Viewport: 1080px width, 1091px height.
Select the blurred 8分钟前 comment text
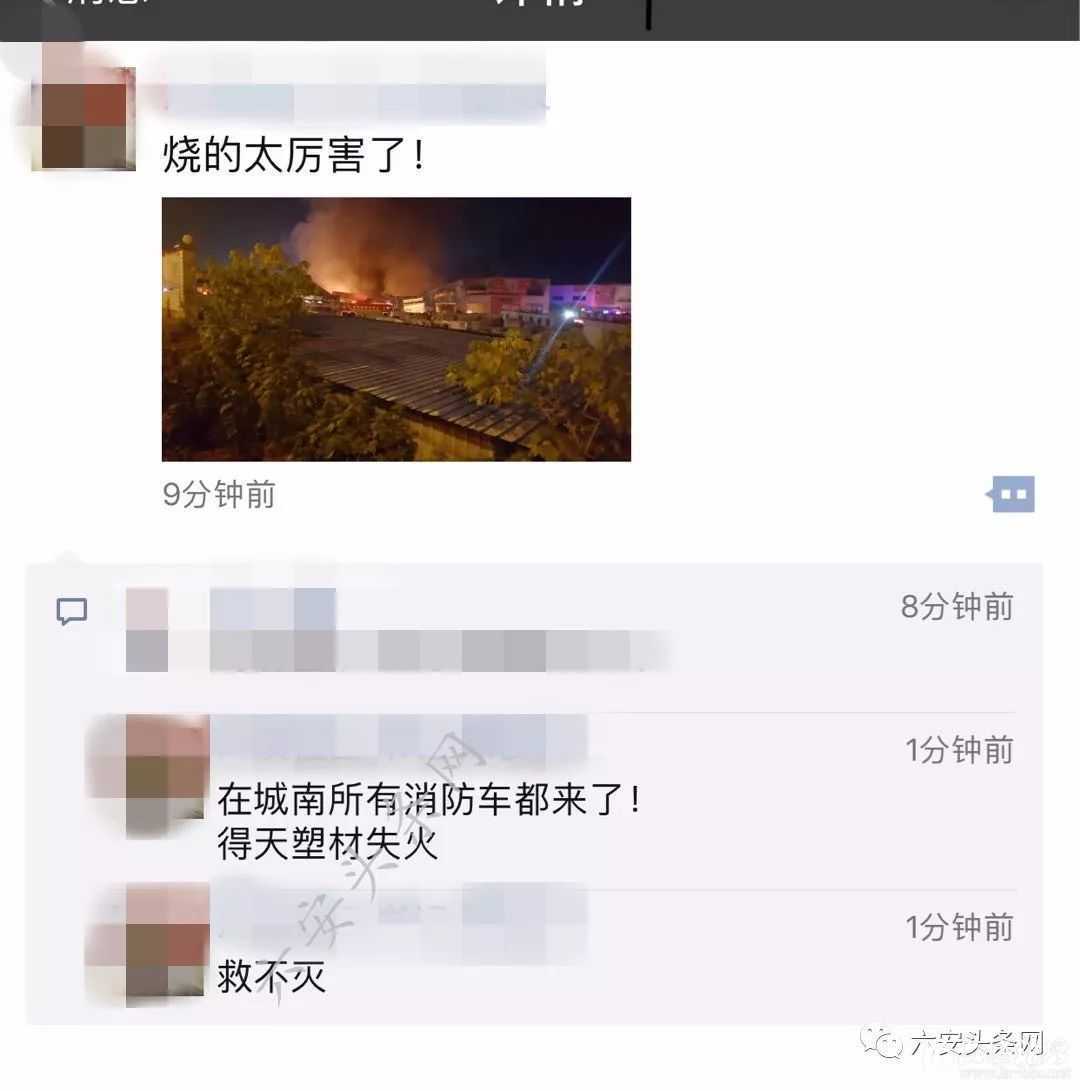coord(438,651)
